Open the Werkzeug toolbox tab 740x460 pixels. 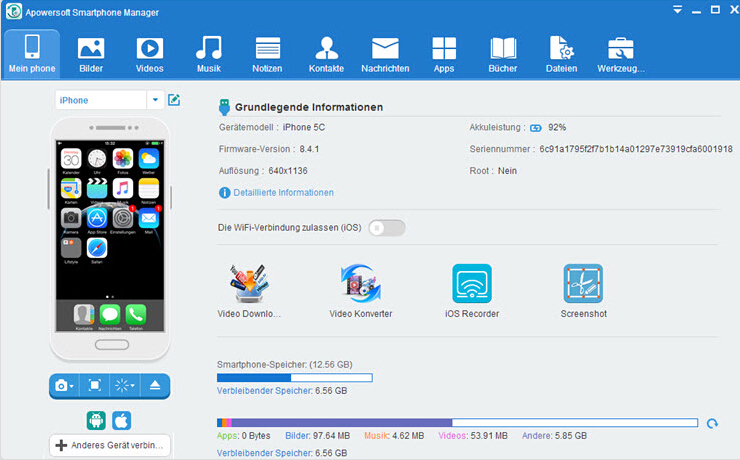point(621,55)
